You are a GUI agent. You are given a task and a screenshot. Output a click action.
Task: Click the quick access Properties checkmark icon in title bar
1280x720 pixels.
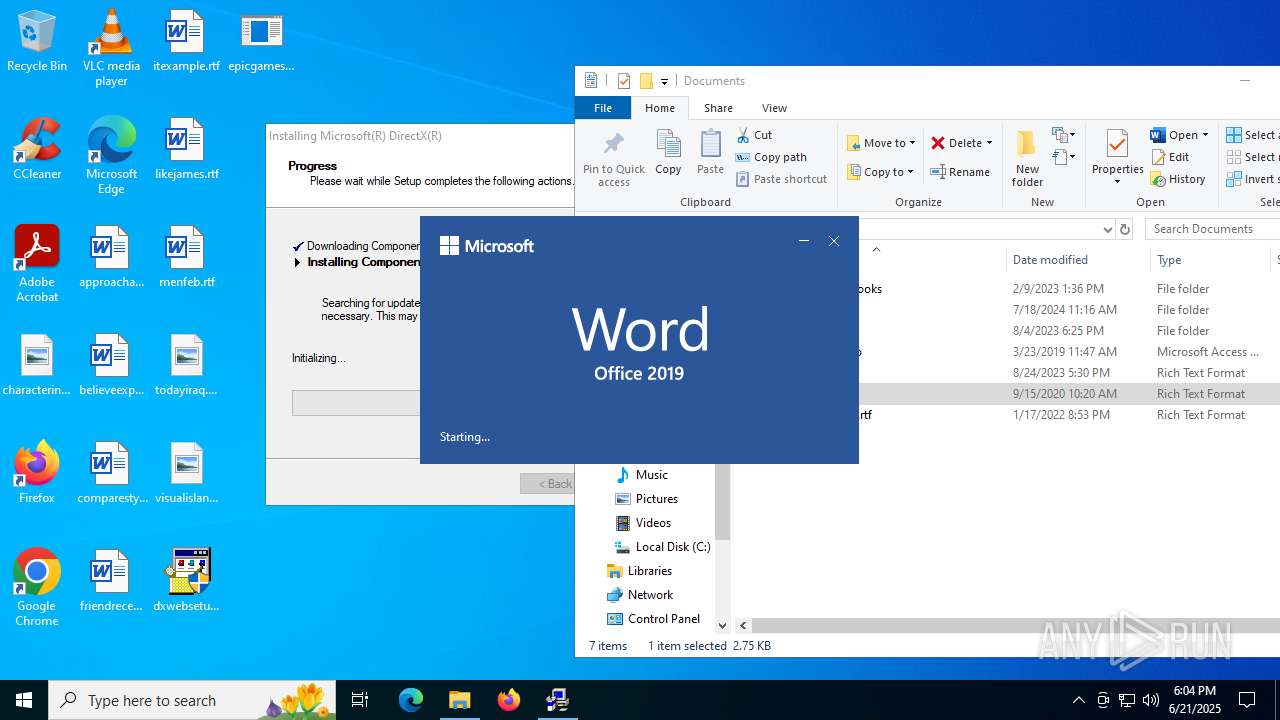[x=624, y=81]
